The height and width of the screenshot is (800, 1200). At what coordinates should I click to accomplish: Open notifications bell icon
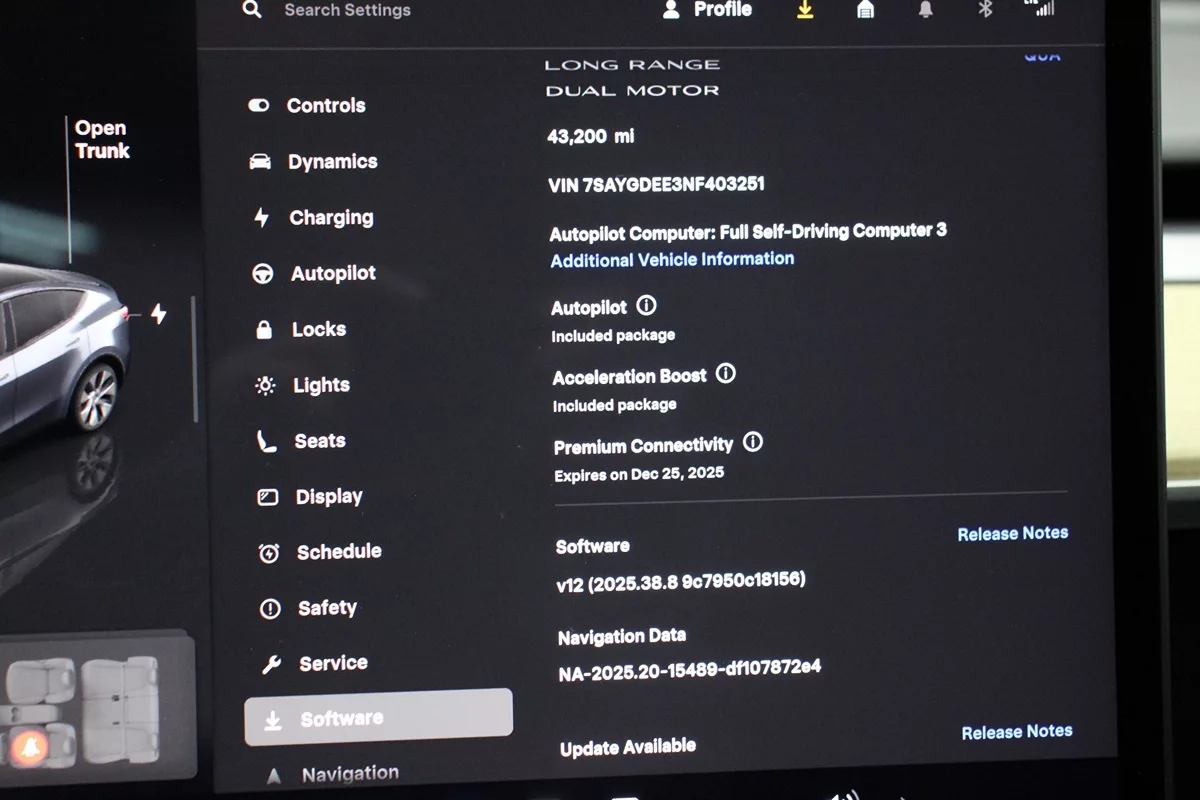point(926,9)
